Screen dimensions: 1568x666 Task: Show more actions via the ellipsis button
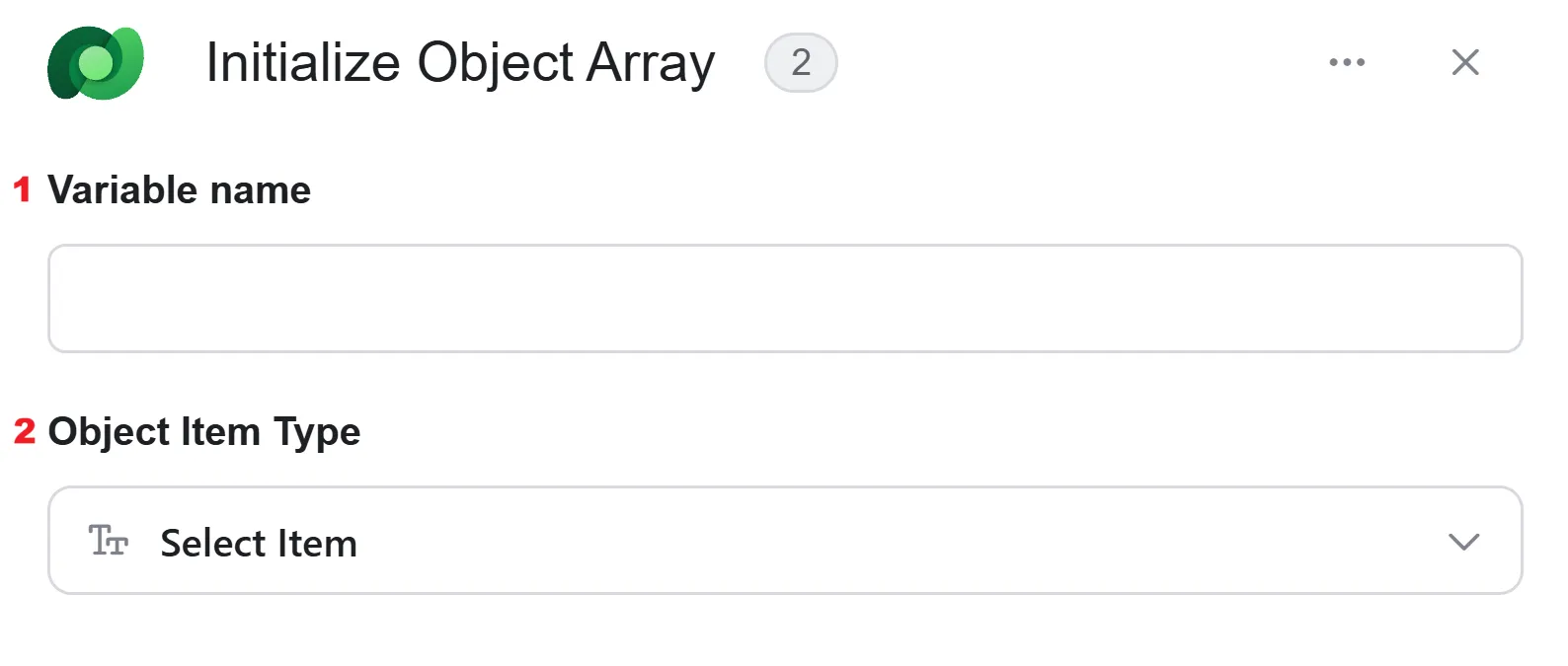(1347, 62)
